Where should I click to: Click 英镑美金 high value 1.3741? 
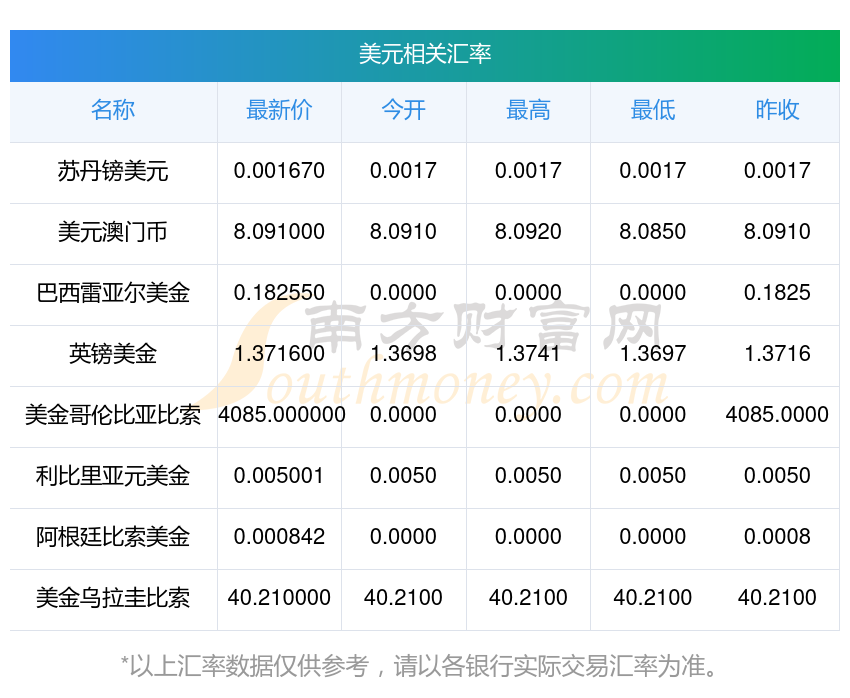pos(528,354)
